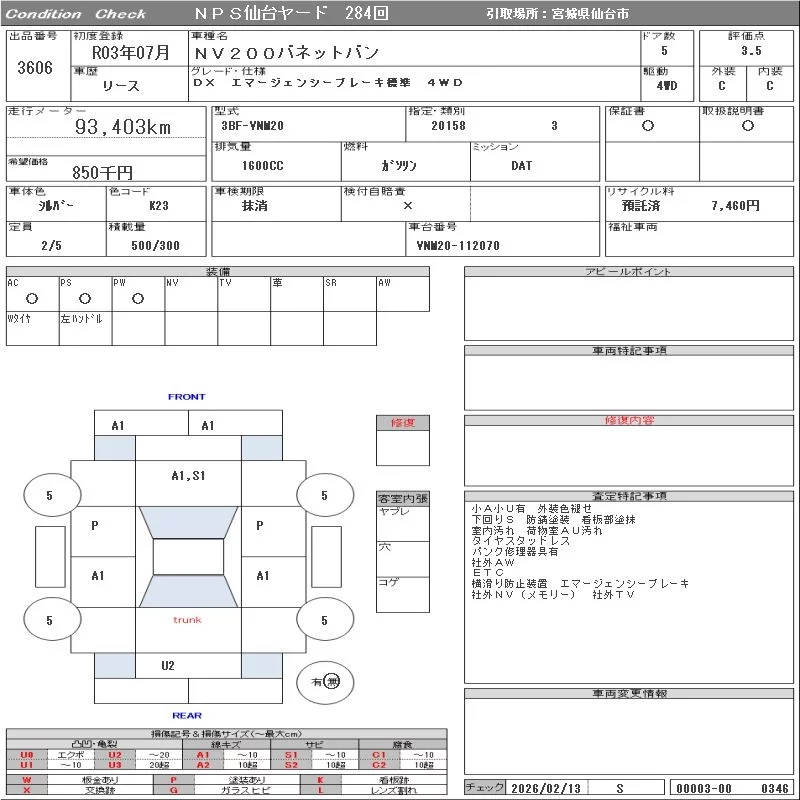This screenshot has height=800, width=800.
Task: Click the front-left tire circle marked 5
Action: coord(49,495)
